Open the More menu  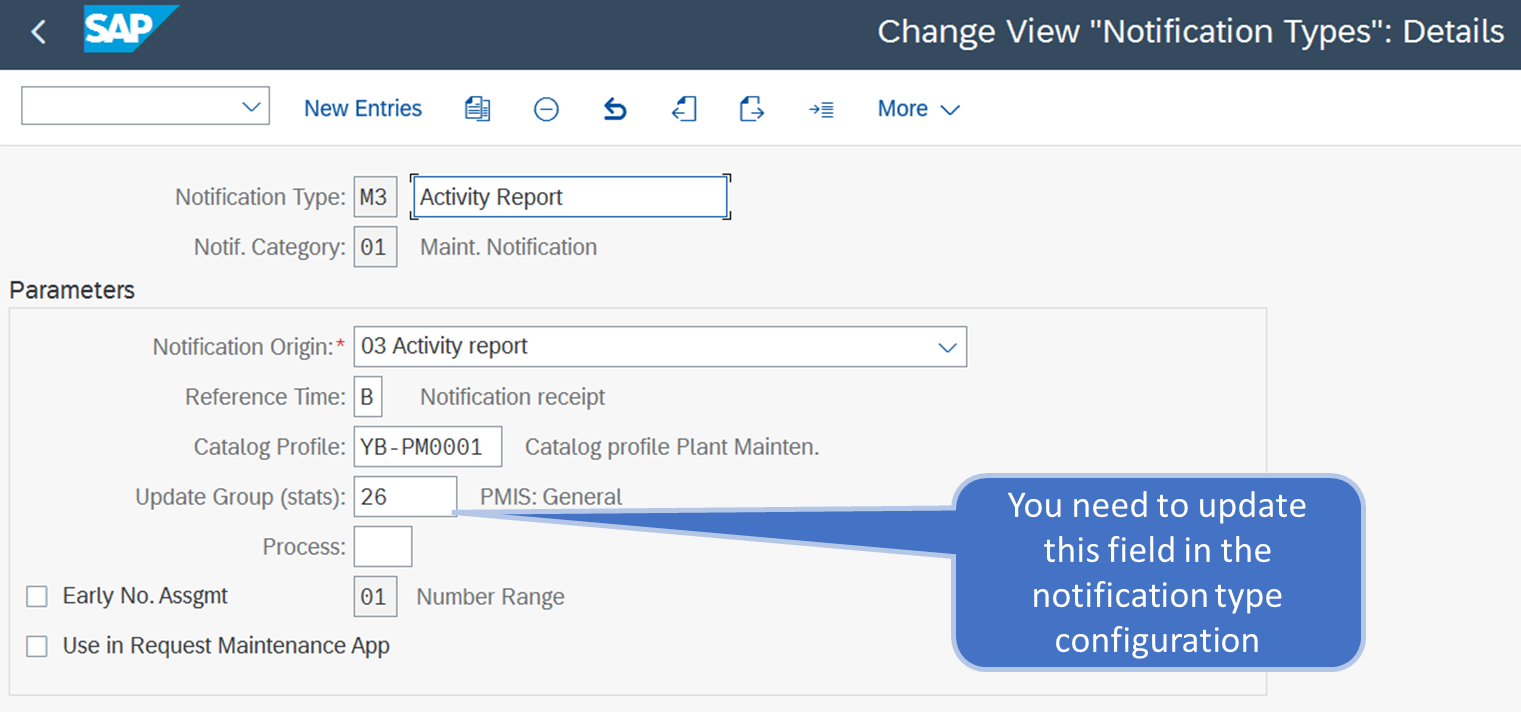pos(917,108)
